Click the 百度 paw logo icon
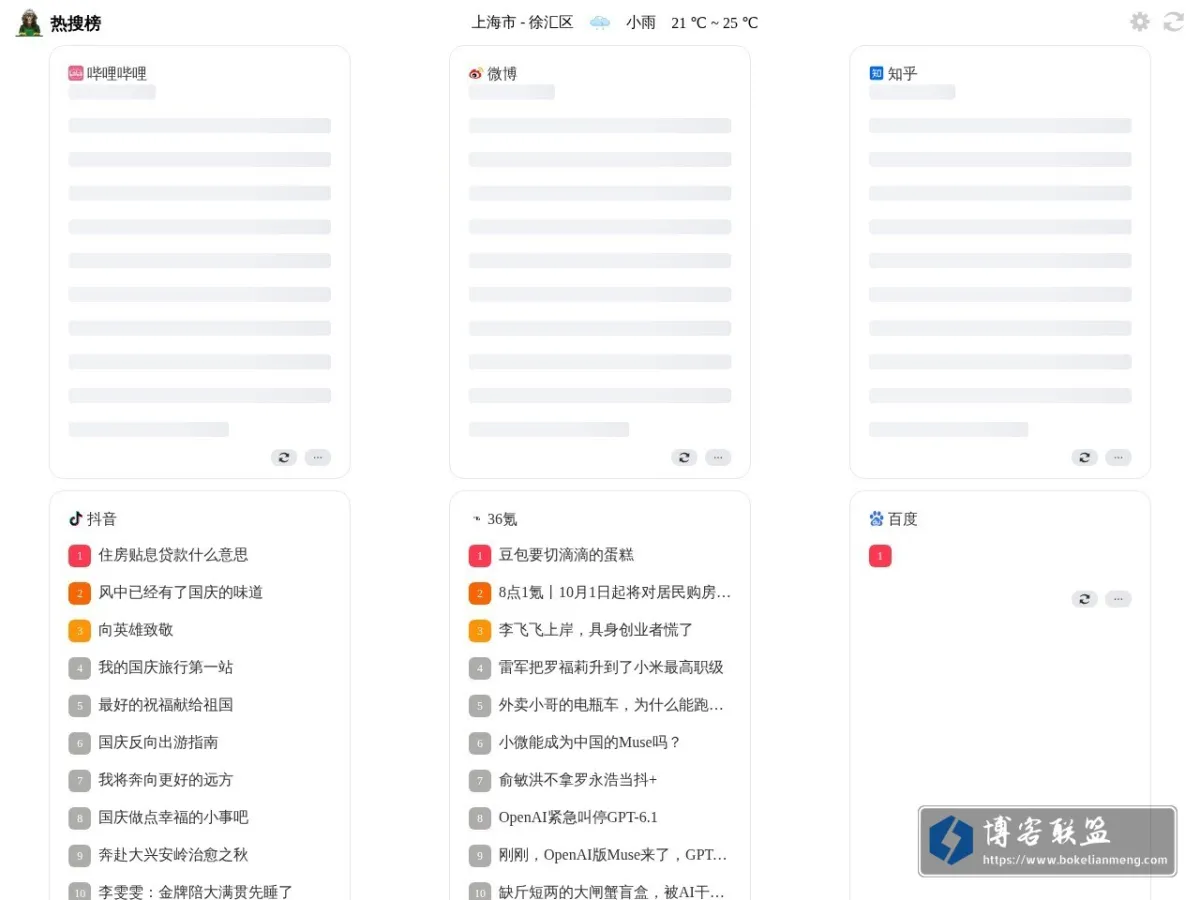The height and width of the screenshot is (900, 1200). pyautogui.click(x=877, y=519)
